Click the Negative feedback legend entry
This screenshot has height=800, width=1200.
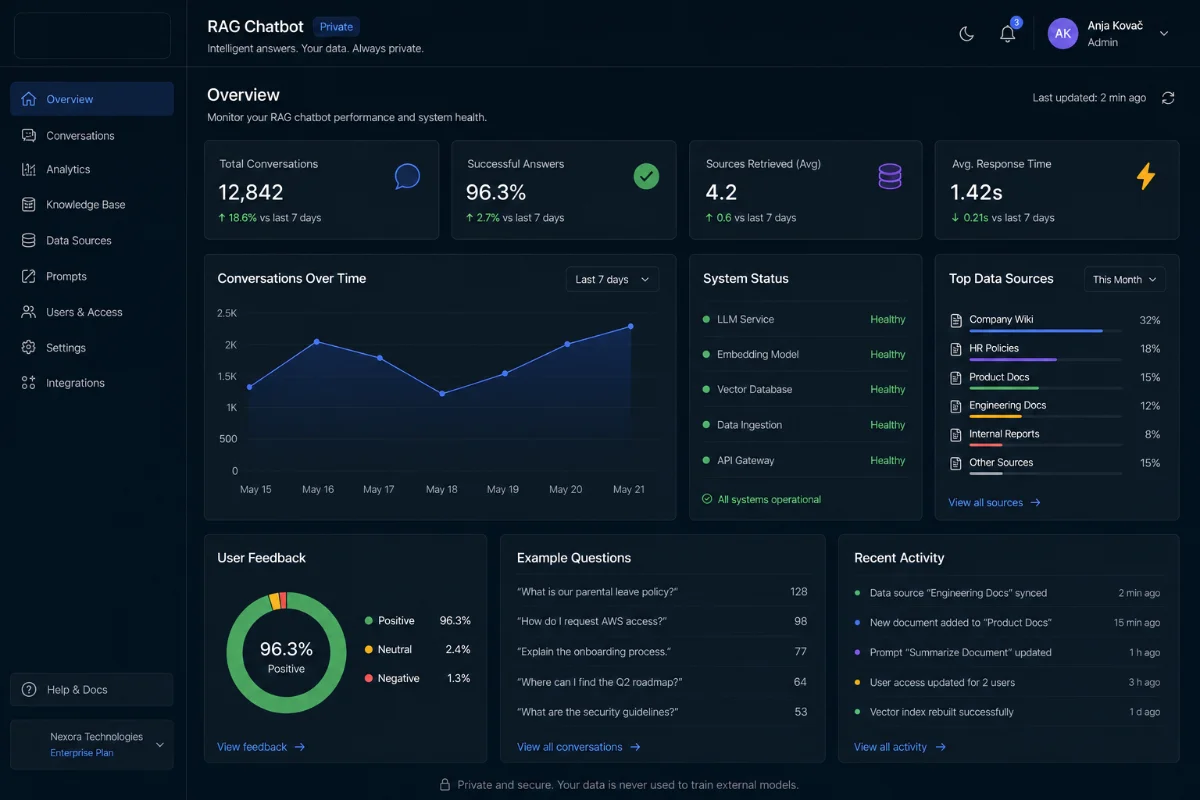(x=417, y=678)
